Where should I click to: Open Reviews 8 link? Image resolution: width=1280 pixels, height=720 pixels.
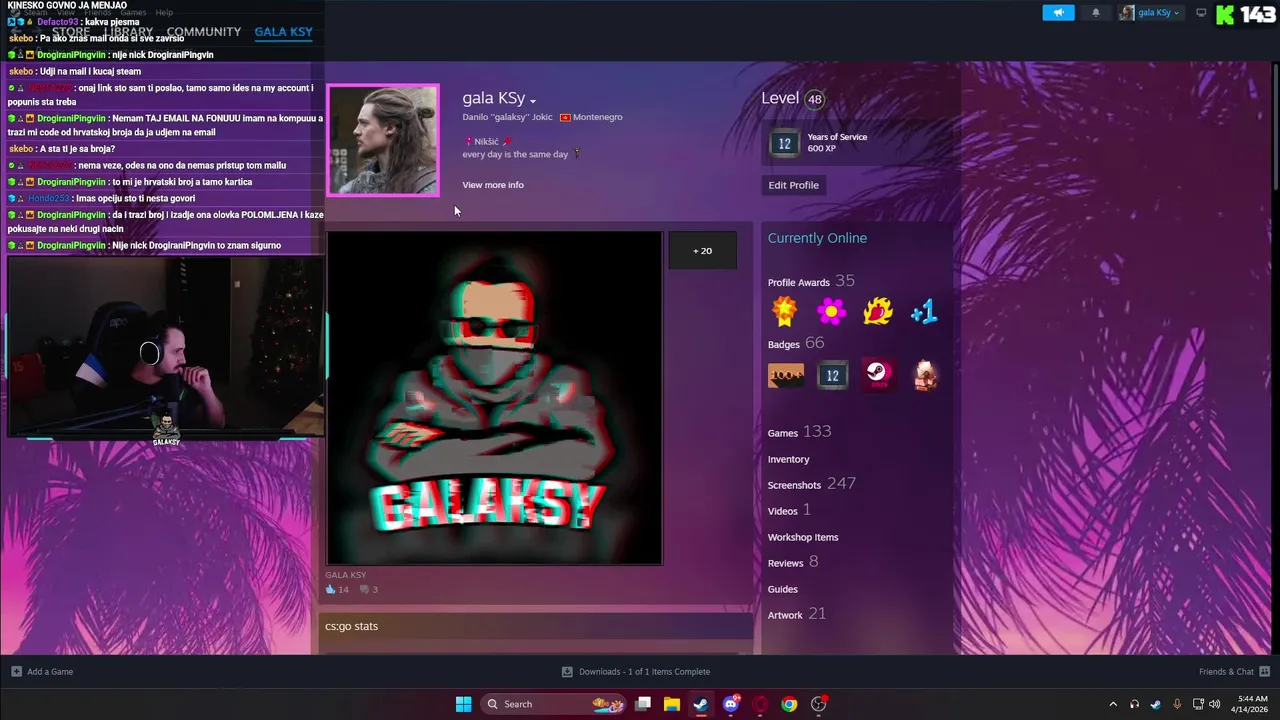792,562
